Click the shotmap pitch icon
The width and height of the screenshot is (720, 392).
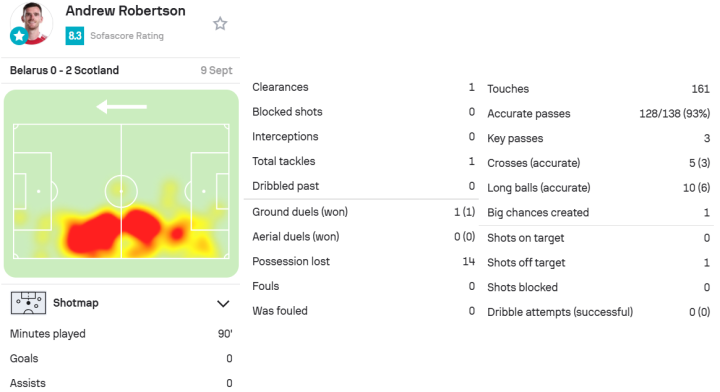click(x=28, y=303)
